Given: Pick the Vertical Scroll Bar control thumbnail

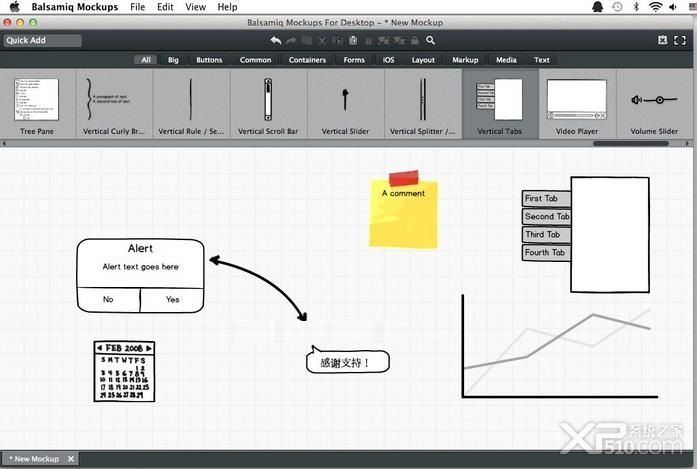Looking at the screenshot, I should (x=268, y=105).
